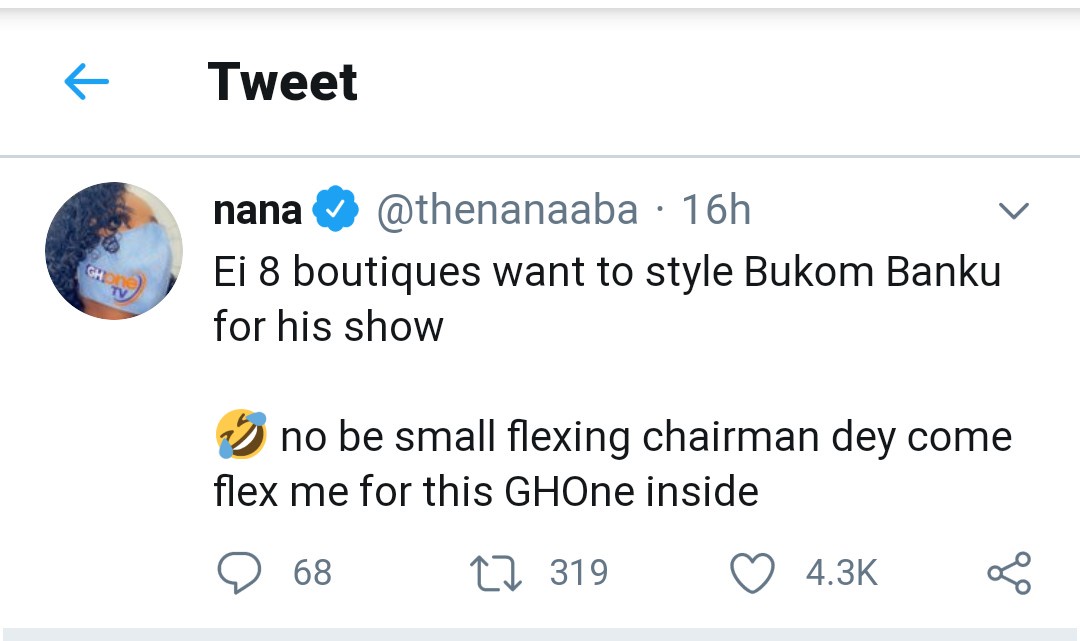Go back using the blue arrow
Image resolution: width=1080 pixels, height=641 pixels.
(x=86, y=83)
